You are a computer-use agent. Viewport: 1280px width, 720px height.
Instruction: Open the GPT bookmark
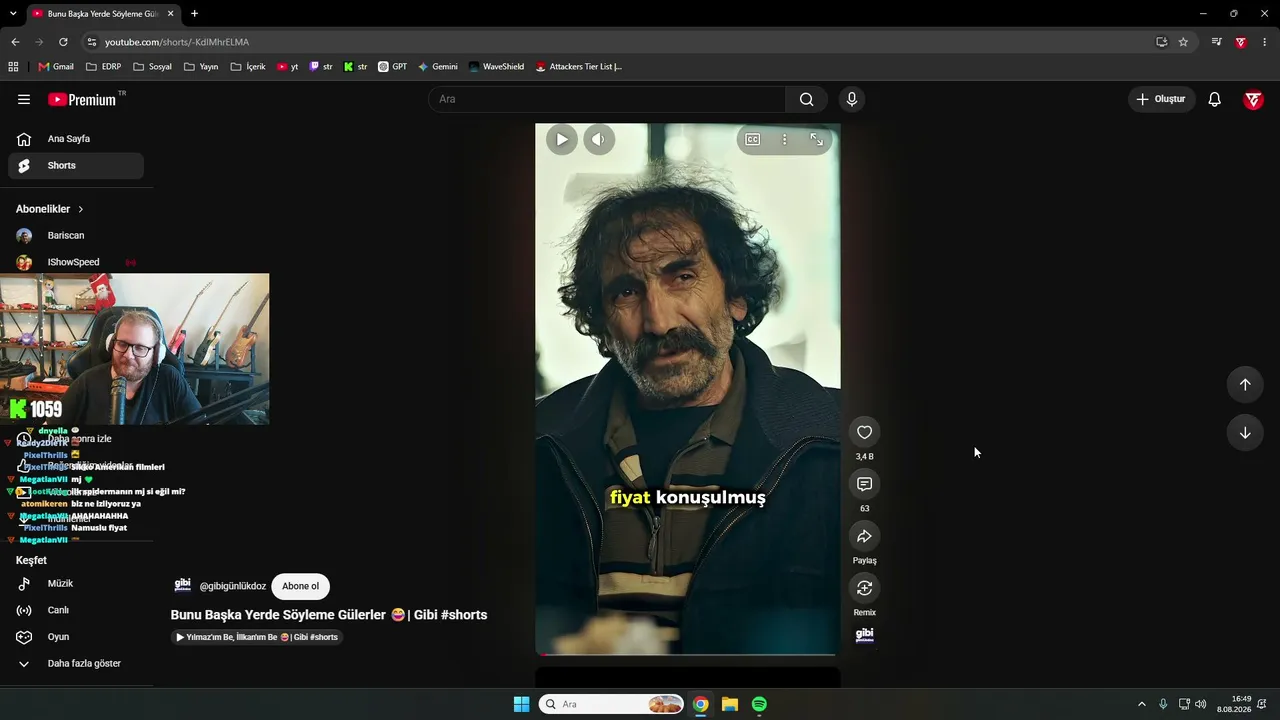(x=392, y=67)
